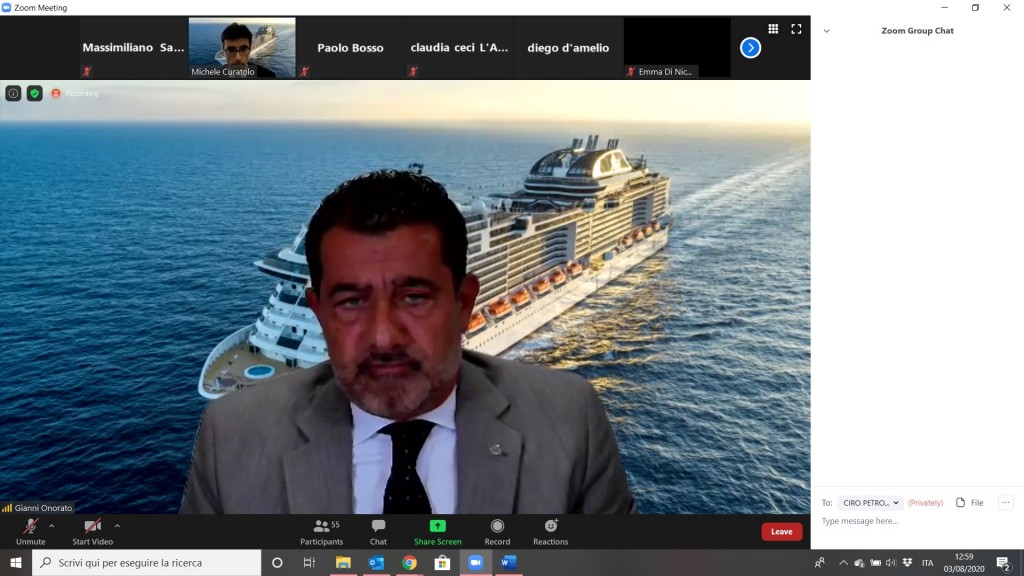Open chat recipient dropdown CIRO PETRO
This screenshot has width=1024, height=576.
pyautogui.click(x=870, y=503)
